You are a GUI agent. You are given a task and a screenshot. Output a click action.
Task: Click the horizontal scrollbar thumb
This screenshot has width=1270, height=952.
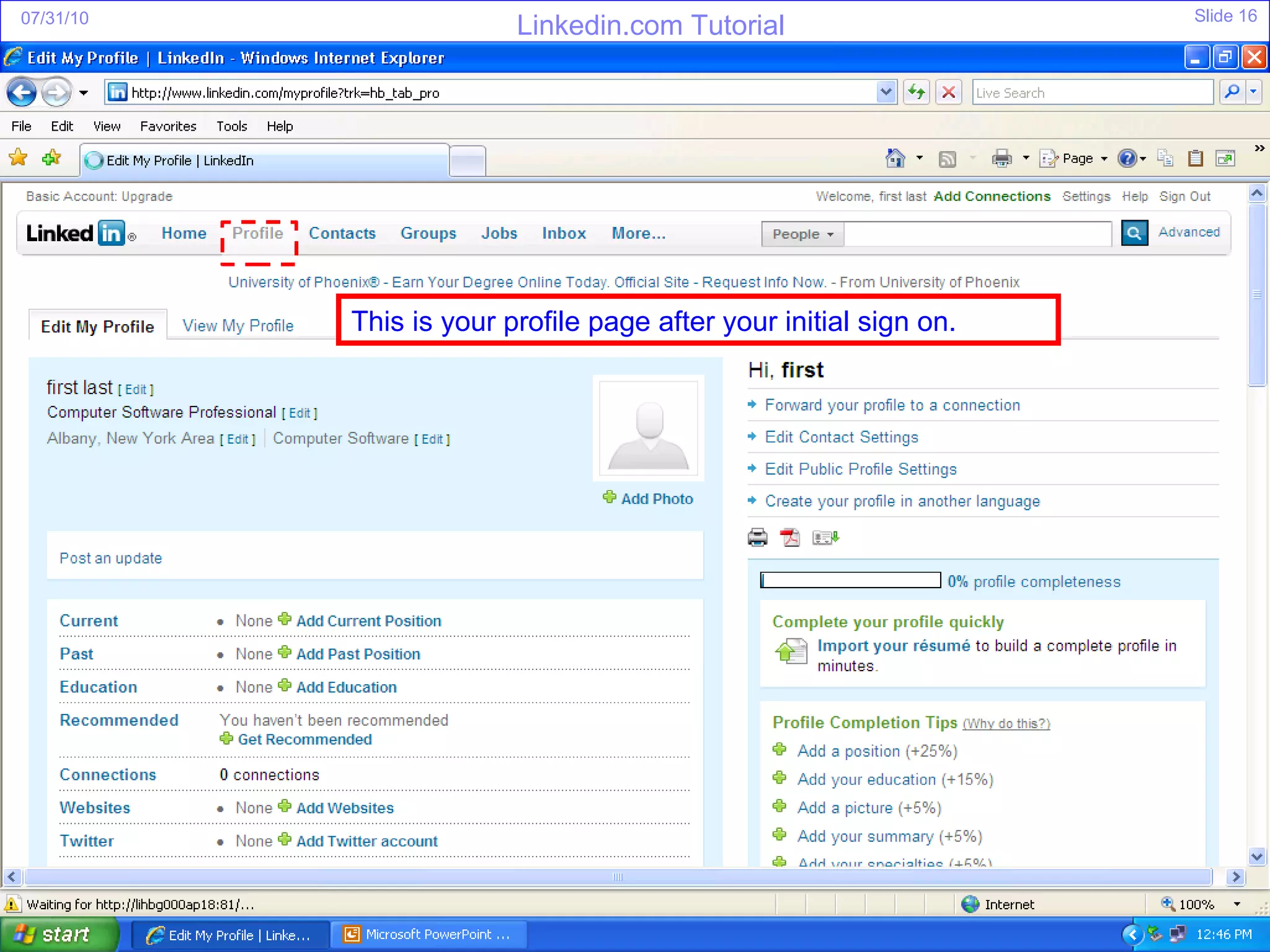pos(617,877)
